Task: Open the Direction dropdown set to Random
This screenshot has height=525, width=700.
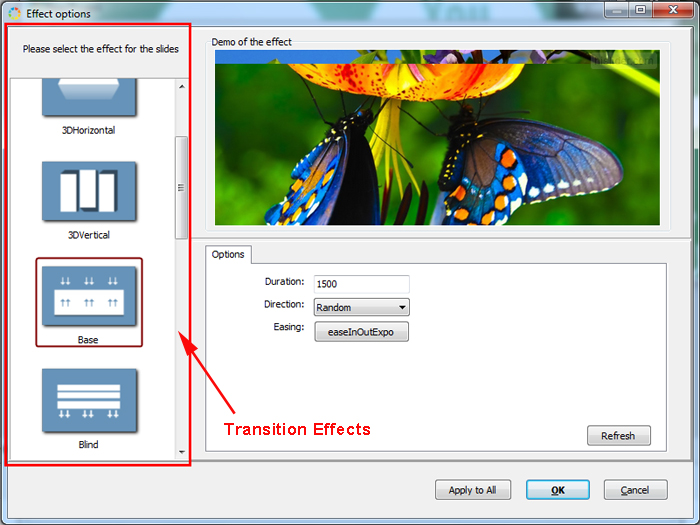Action: point(361,308)
